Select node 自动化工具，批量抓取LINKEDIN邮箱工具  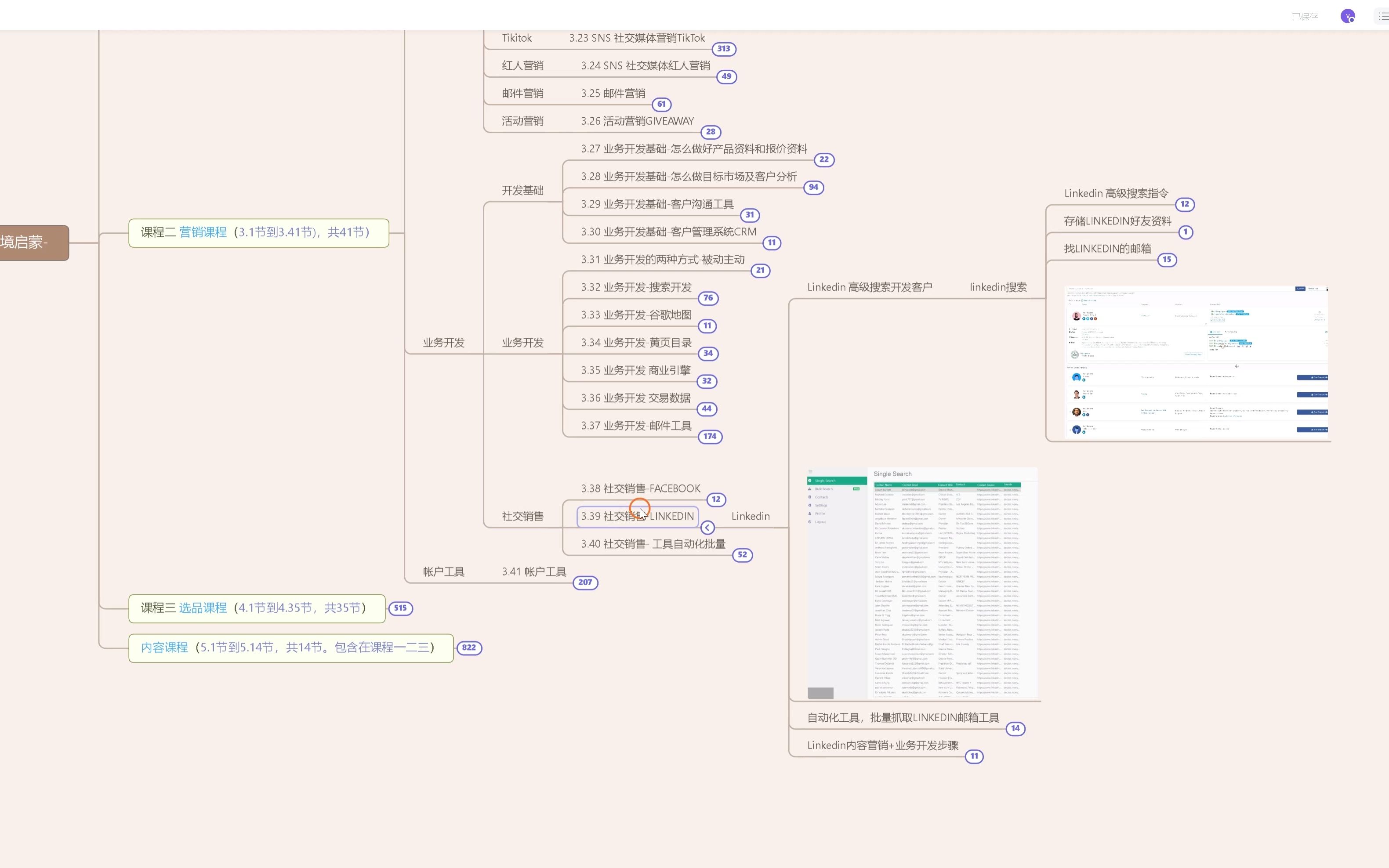(x=903, y=718)
